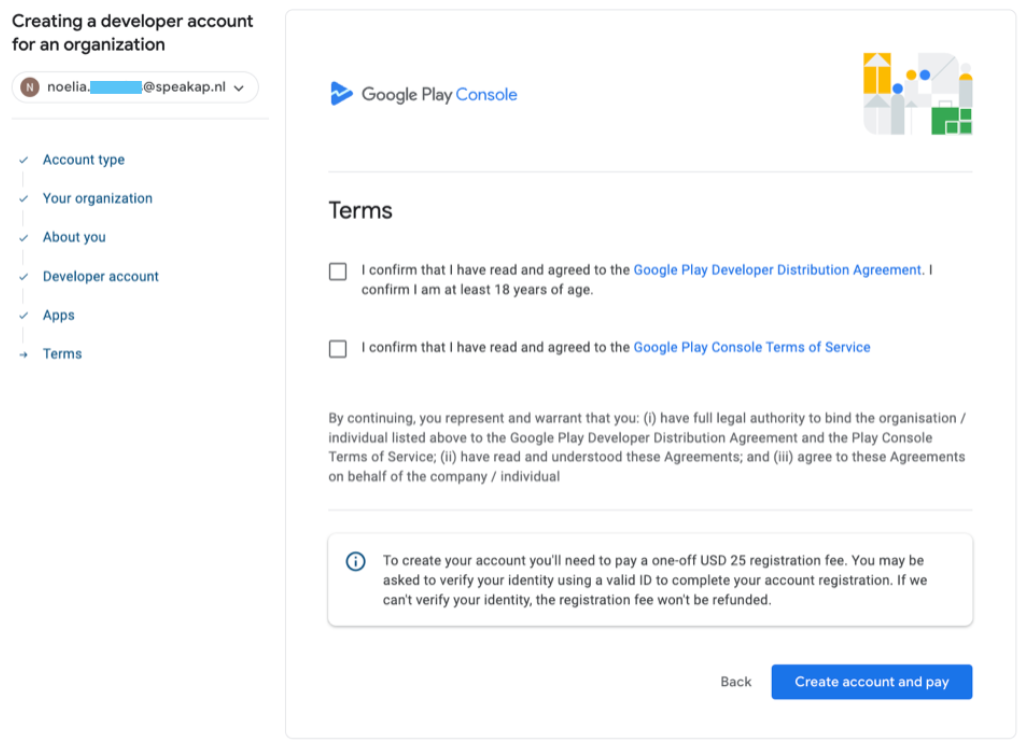
Task: Select the Terms step in sidebar
Action: pos(62,354)
